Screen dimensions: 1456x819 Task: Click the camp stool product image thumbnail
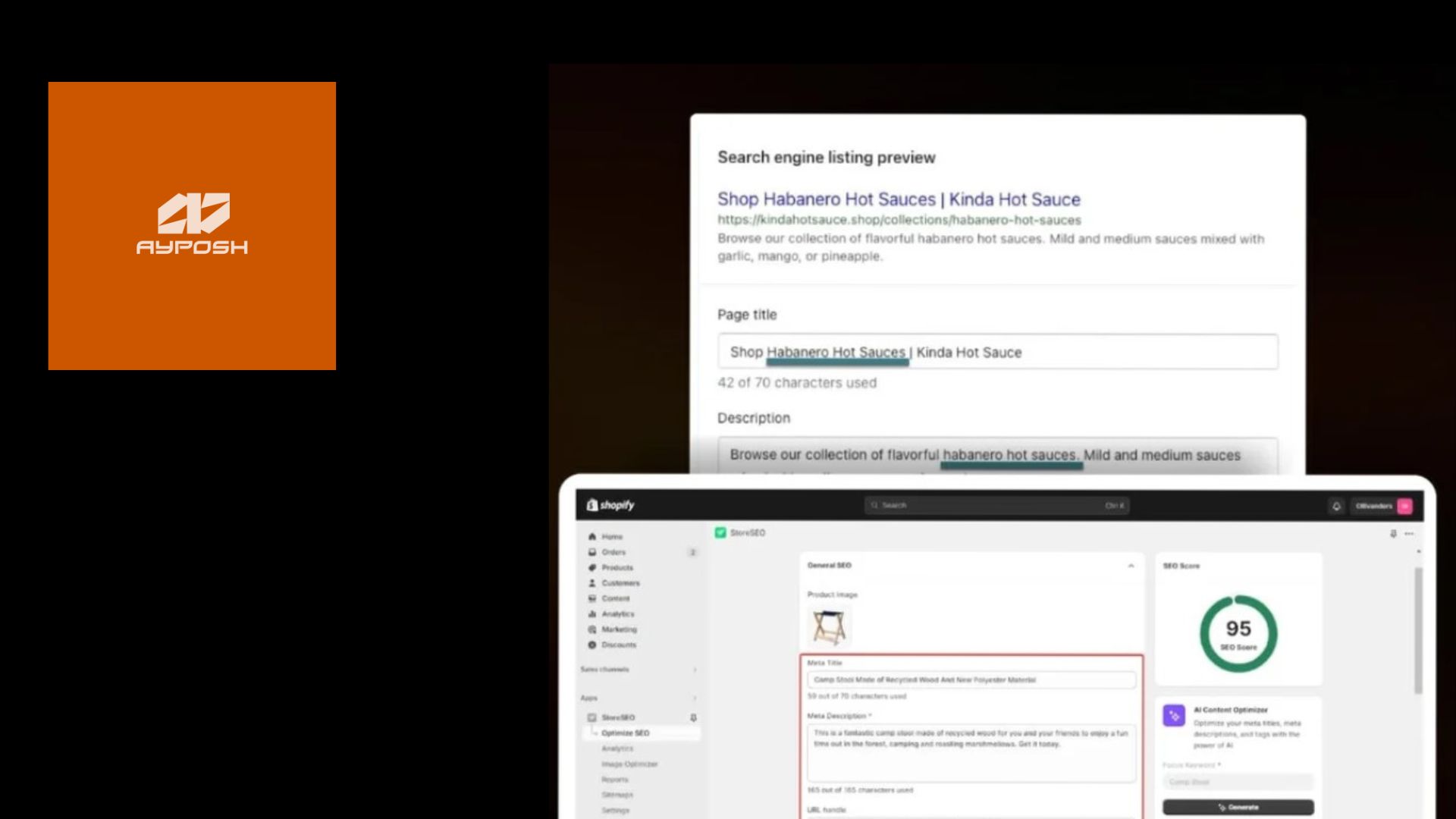(x=830, y=626)
